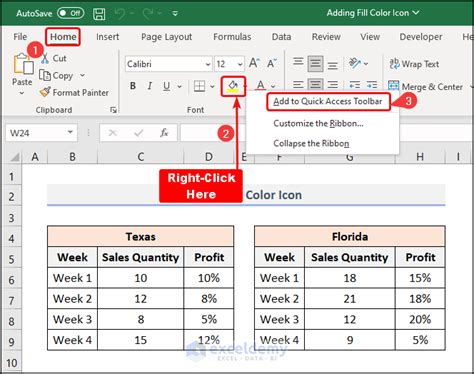Click the Align Left icon
The image size is (474, 374).
(298, 85)
